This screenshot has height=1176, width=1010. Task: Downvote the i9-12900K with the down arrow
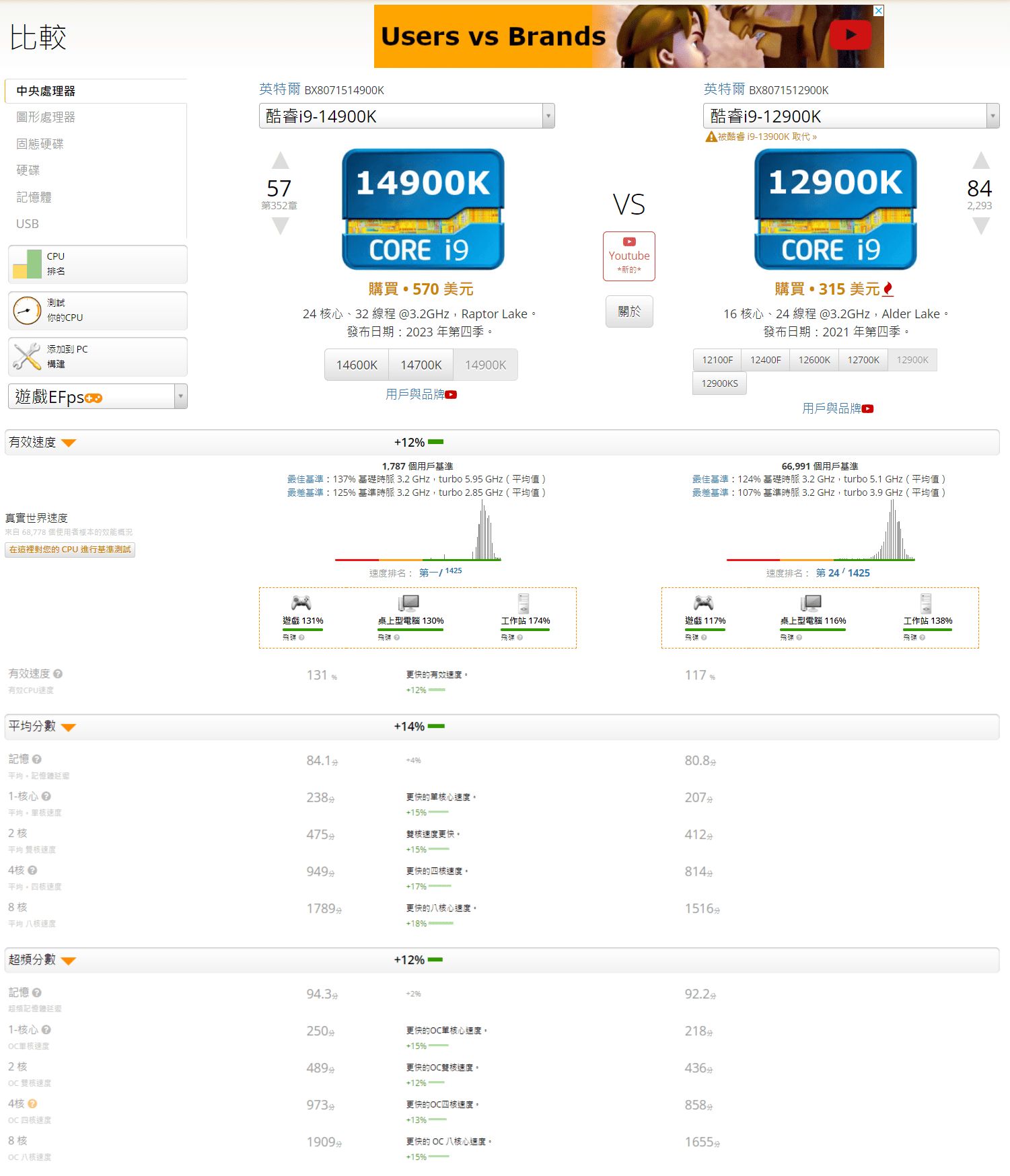(981, 227)
